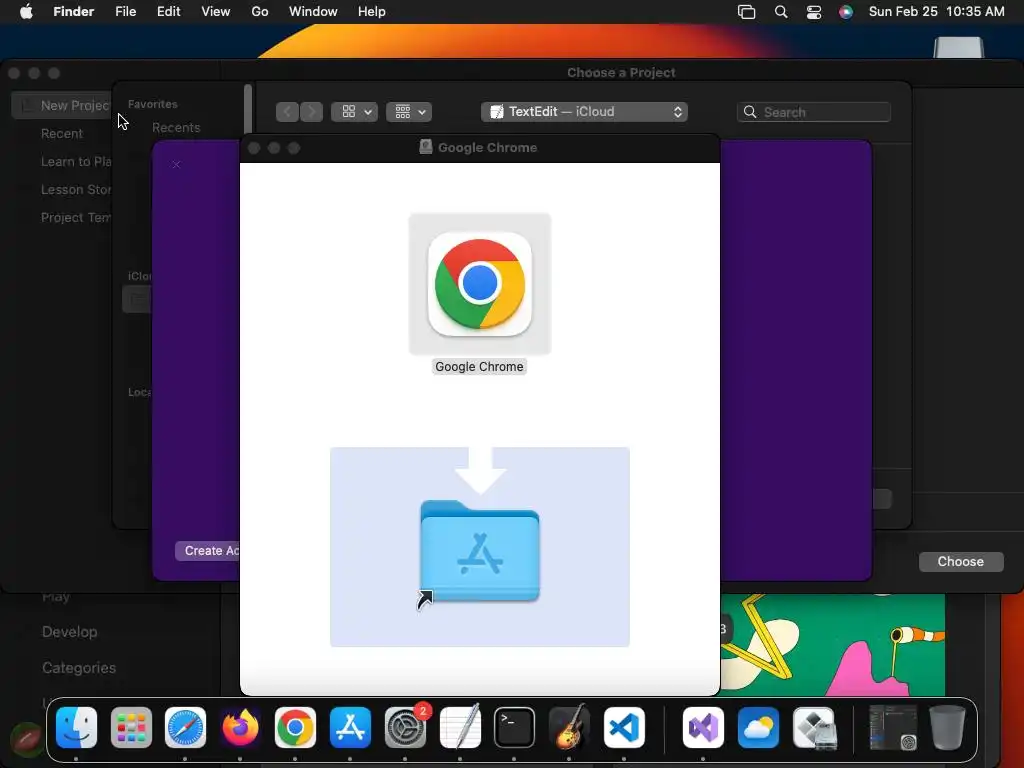
Task: Activate Siri from the menu bar
Action: [846, 12]
